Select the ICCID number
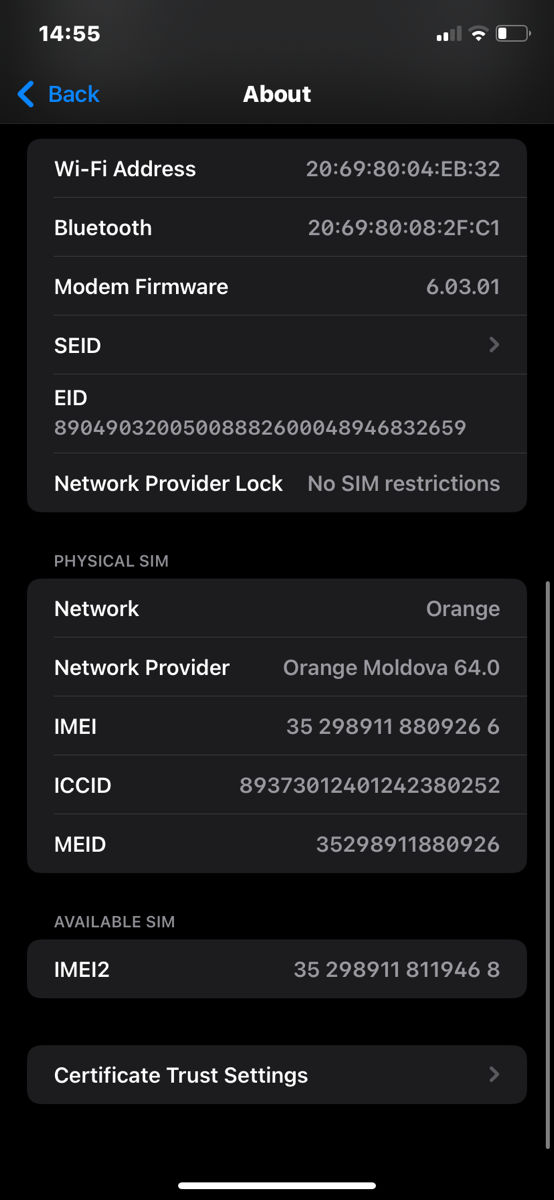 click(370, 785)
